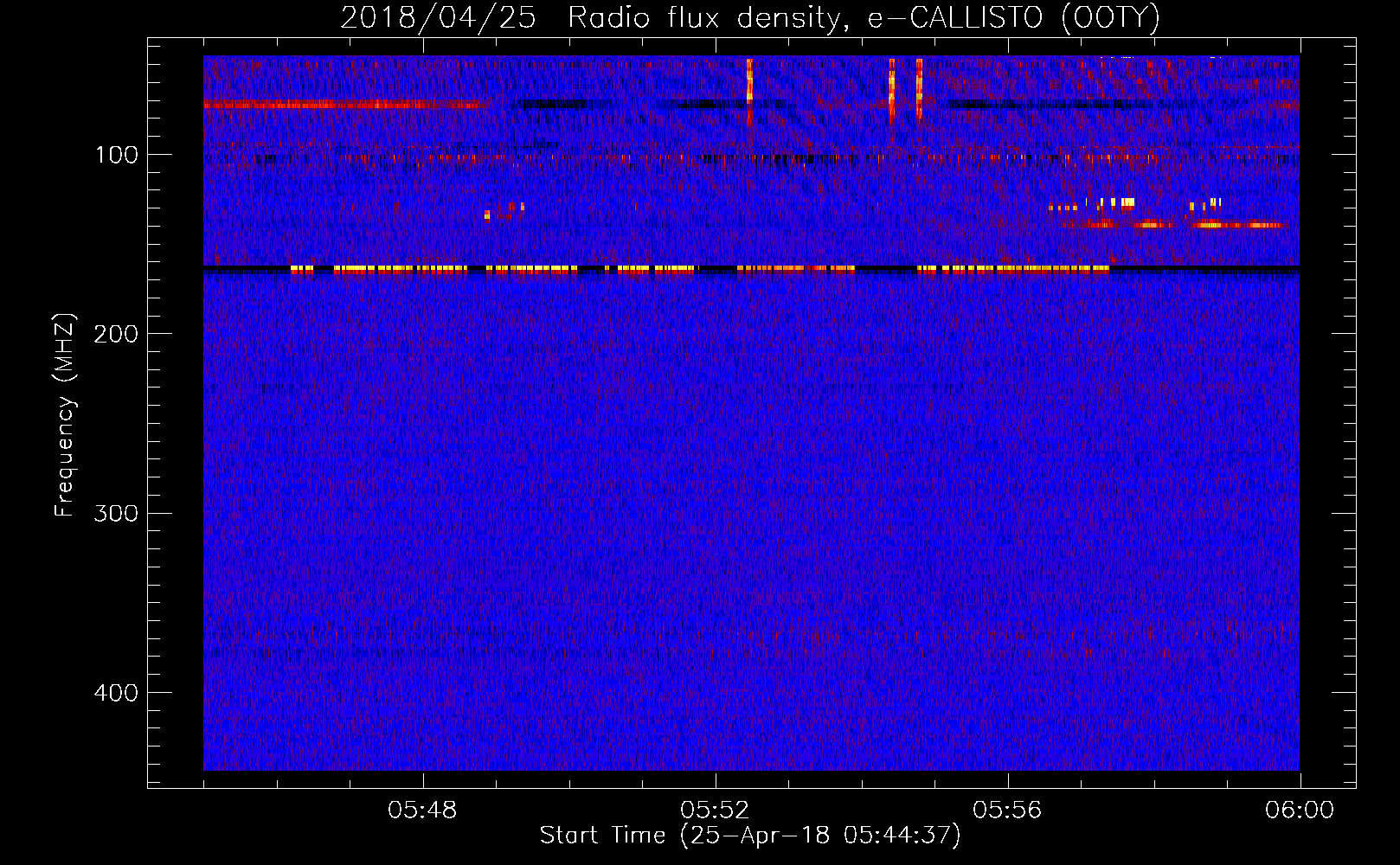Viewport: 1400px width, 865px height.
Task: Click the 100 frequency tick label
Action: (117, 155)
